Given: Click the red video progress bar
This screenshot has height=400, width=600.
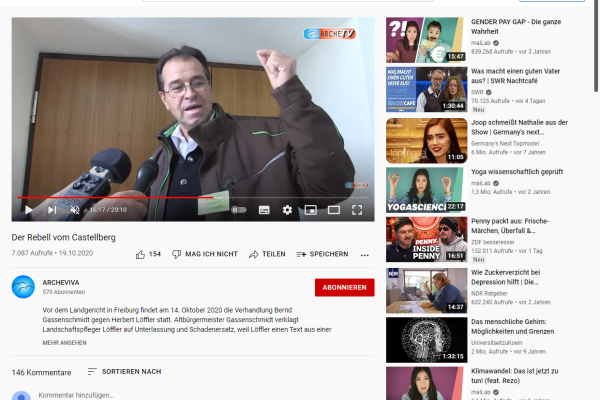Looking at the screenshot, I should pos(100,198).
